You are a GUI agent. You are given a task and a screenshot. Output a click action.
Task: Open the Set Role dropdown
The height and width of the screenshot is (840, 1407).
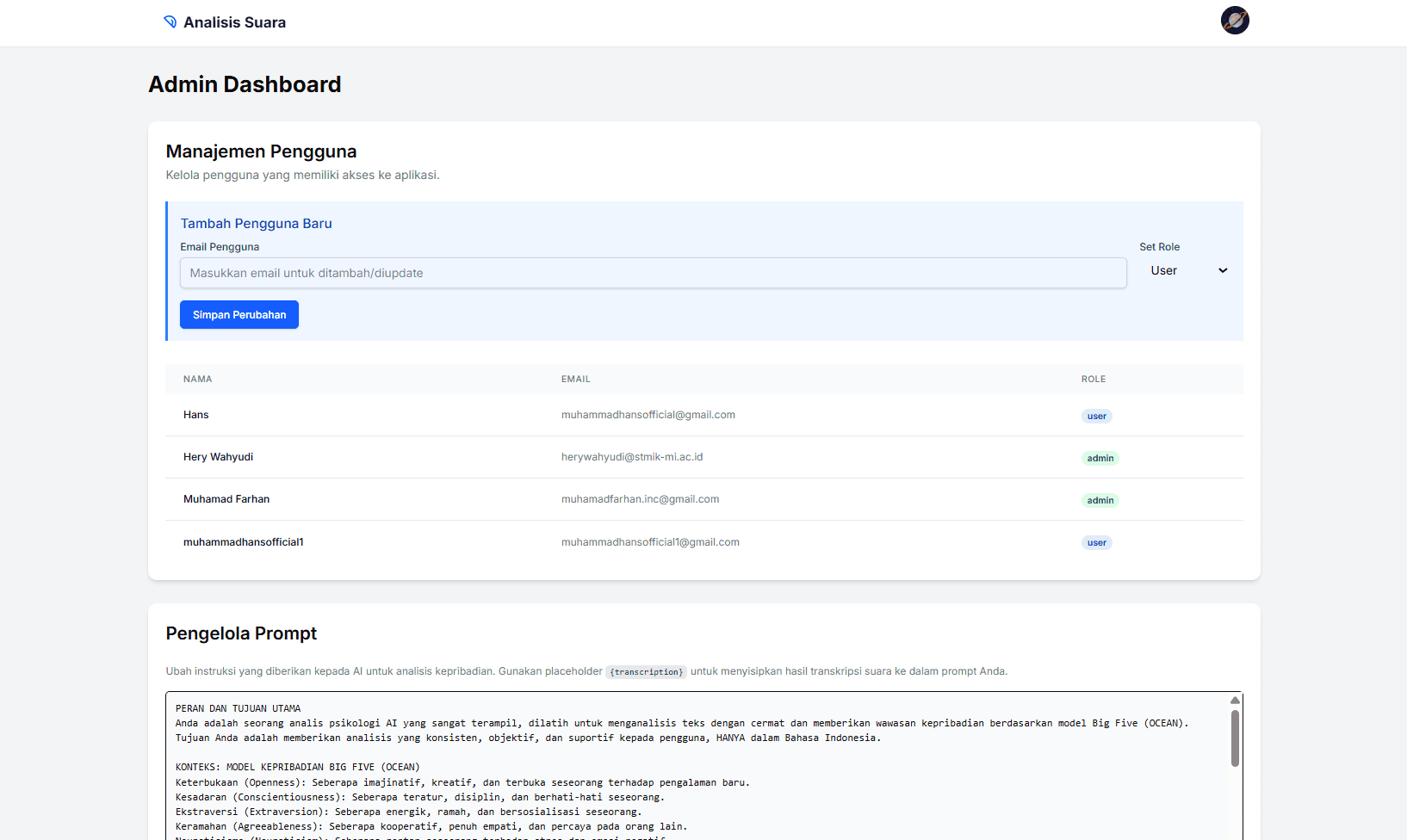pos(1188,270)
